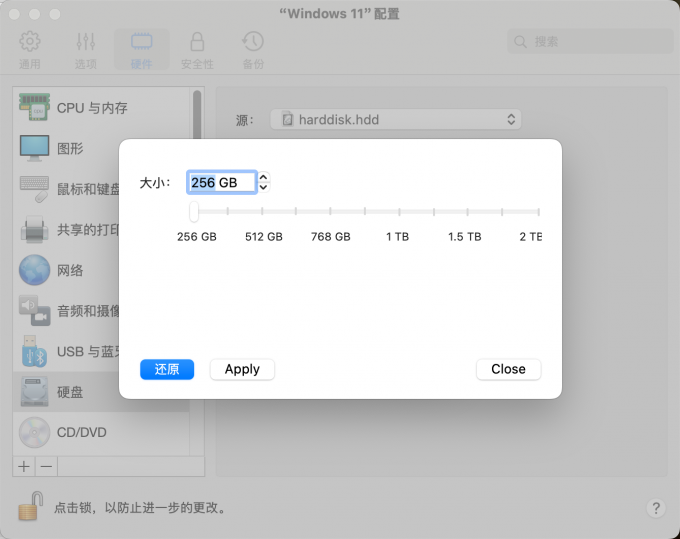Open the 安全性 (Security) lock tab icon
The image size is (680, 539).
pos(197,42)
